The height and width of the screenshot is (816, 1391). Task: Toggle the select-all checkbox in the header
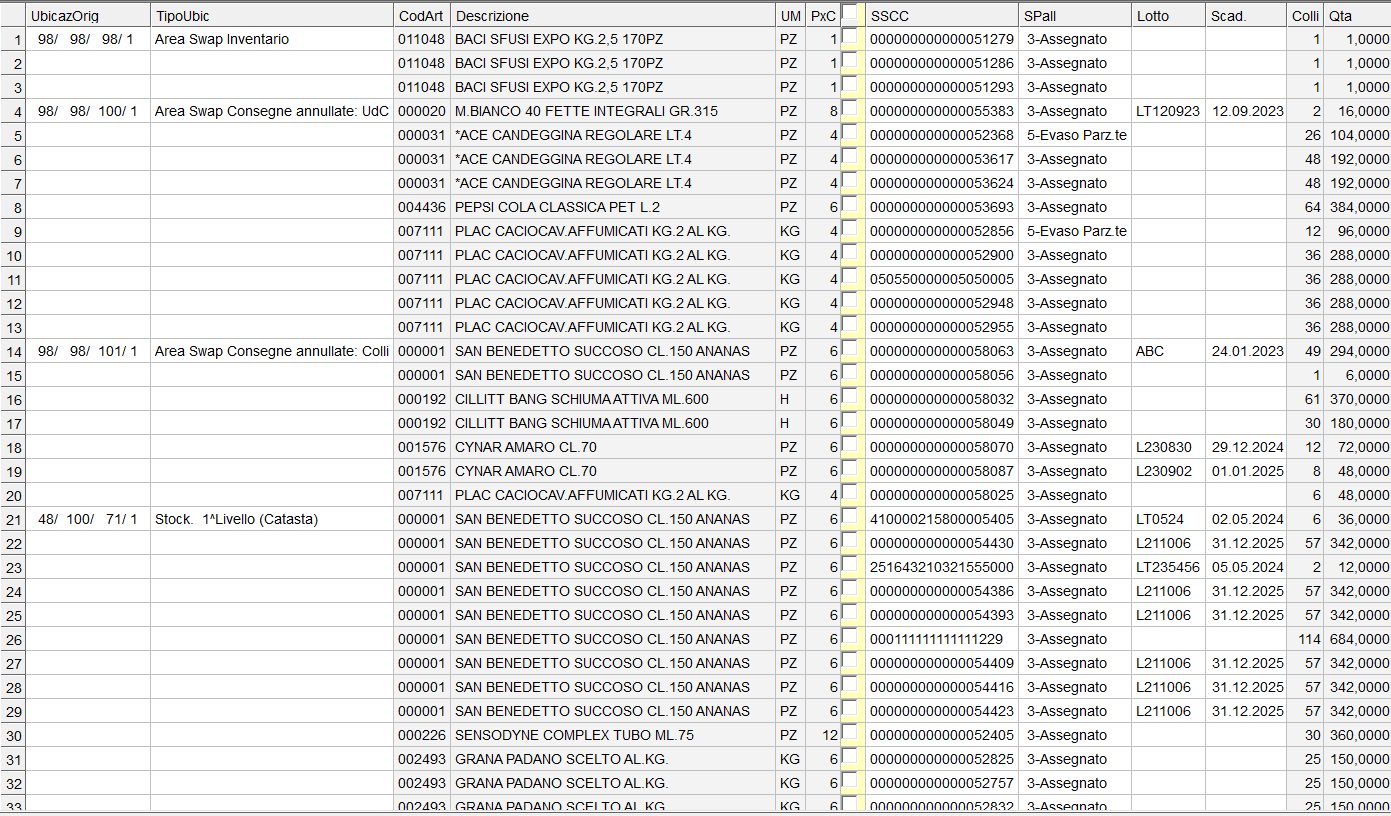[x=850, y=14]
